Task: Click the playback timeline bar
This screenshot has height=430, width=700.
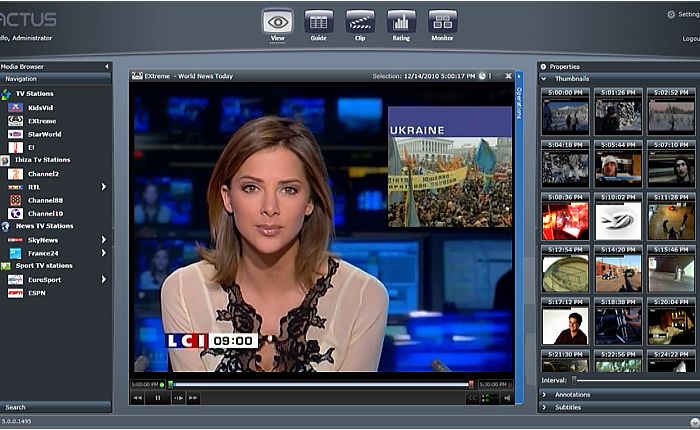Action: pos(321,384)
